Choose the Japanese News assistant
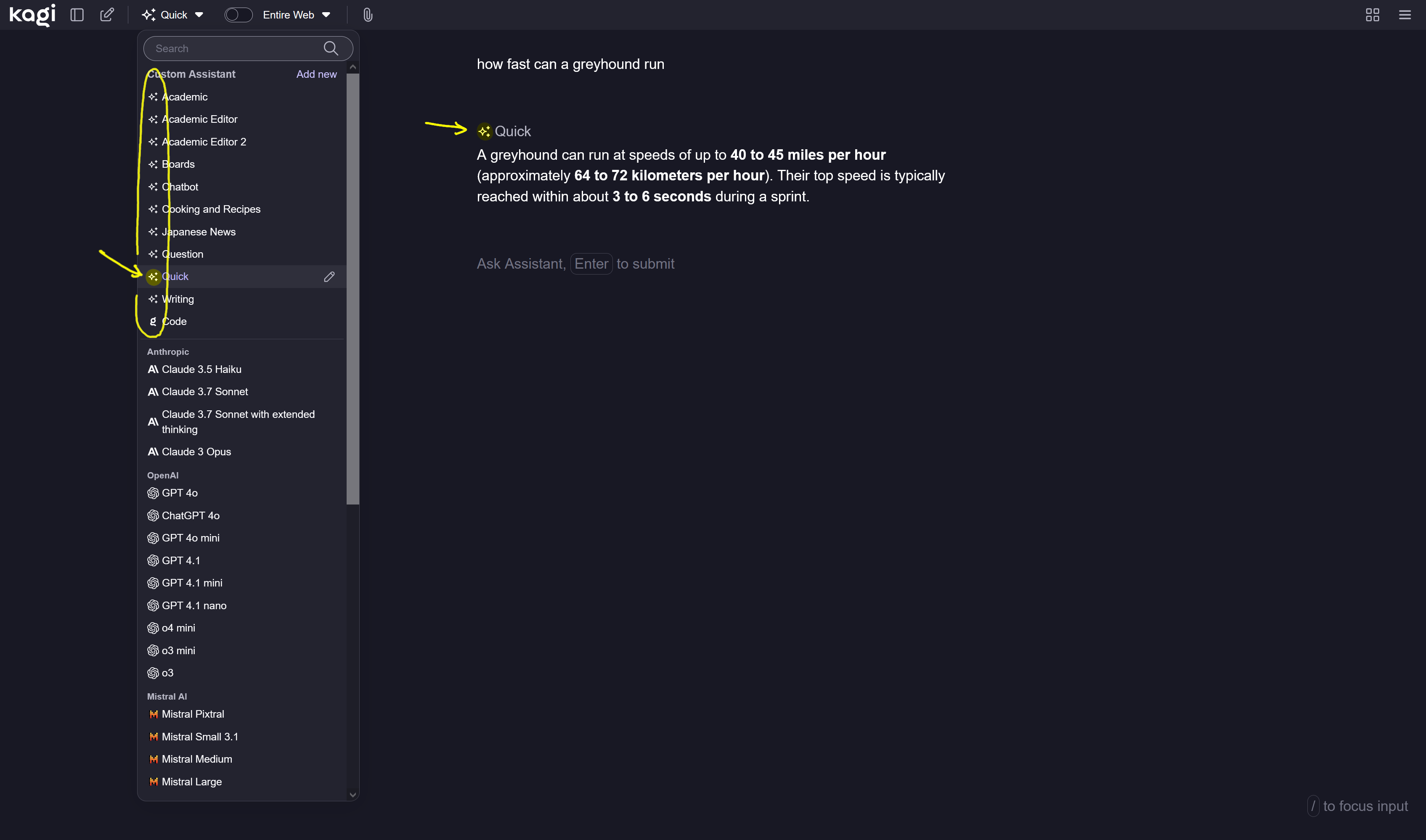 198,232
